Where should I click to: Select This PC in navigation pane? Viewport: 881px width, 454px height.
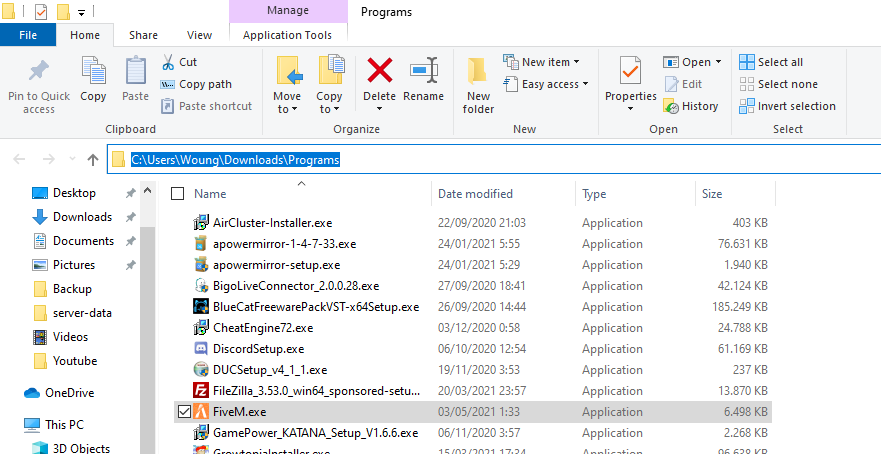63,425
